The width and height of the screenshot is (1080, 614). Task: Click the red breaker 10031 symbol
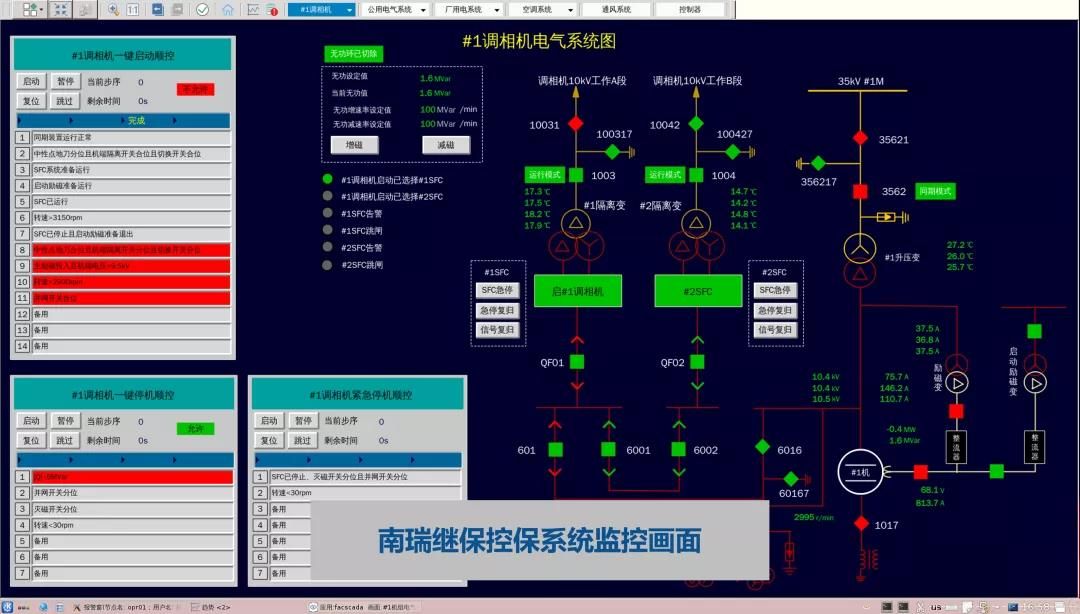click(575, 124)
